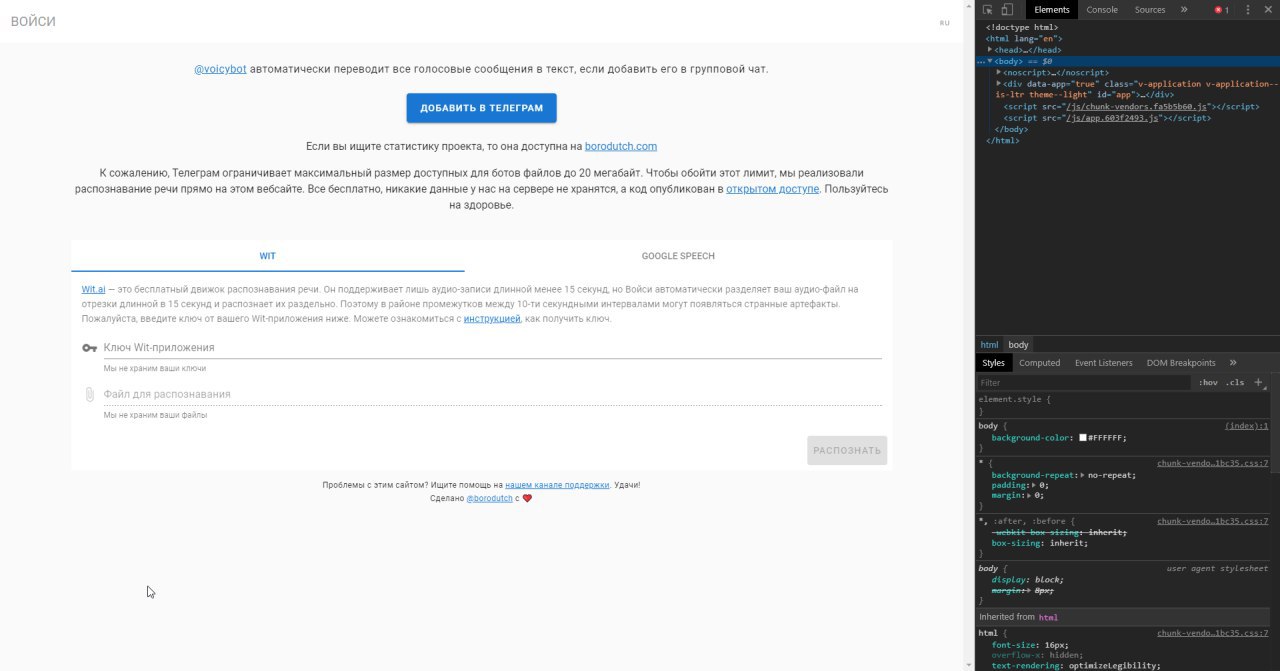This screenshot has width=1280, height=671.
Task: Click the closing </body> tag line
Action: point(1011,130)
